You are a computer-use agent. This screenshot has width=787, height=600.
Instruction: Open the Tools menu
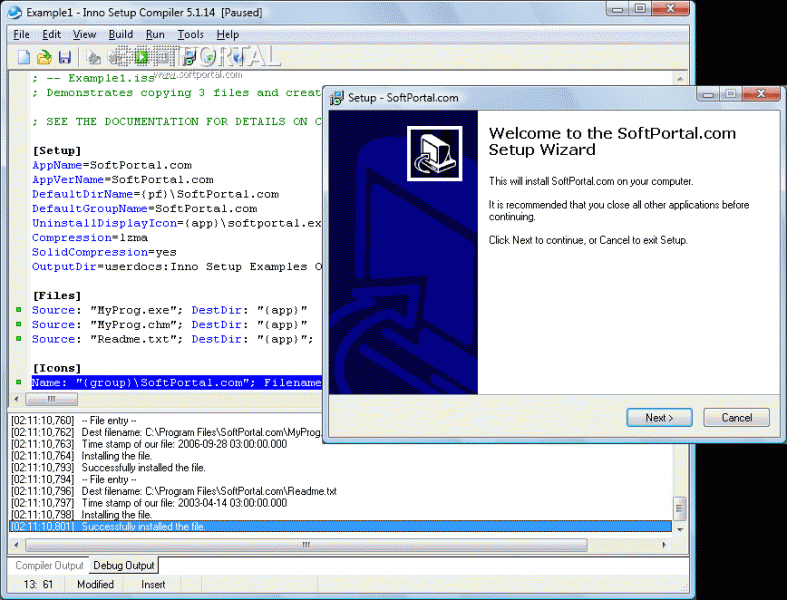point(190,35)
